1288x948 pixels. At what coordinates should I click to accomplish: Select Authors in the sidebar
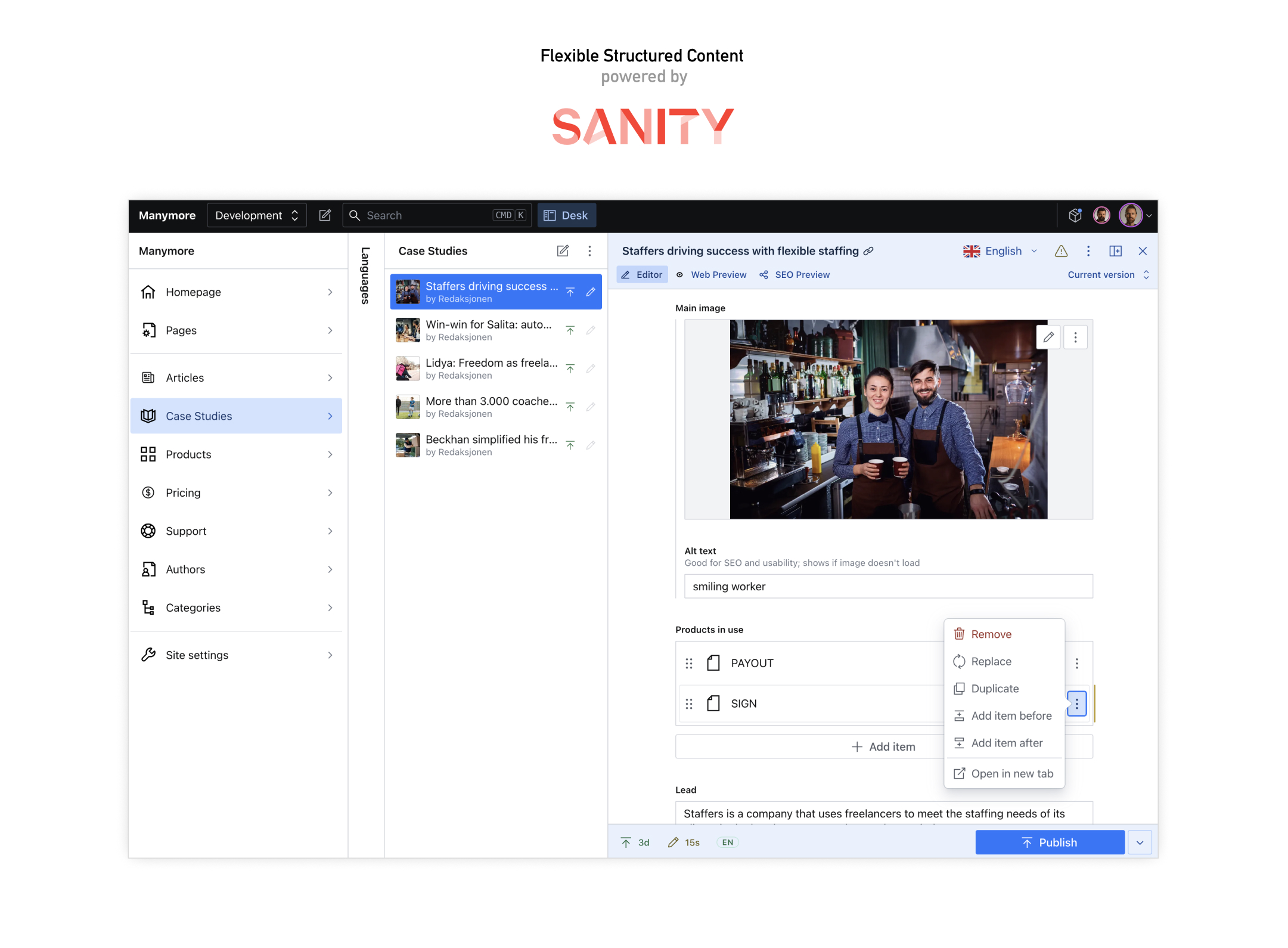185,569
